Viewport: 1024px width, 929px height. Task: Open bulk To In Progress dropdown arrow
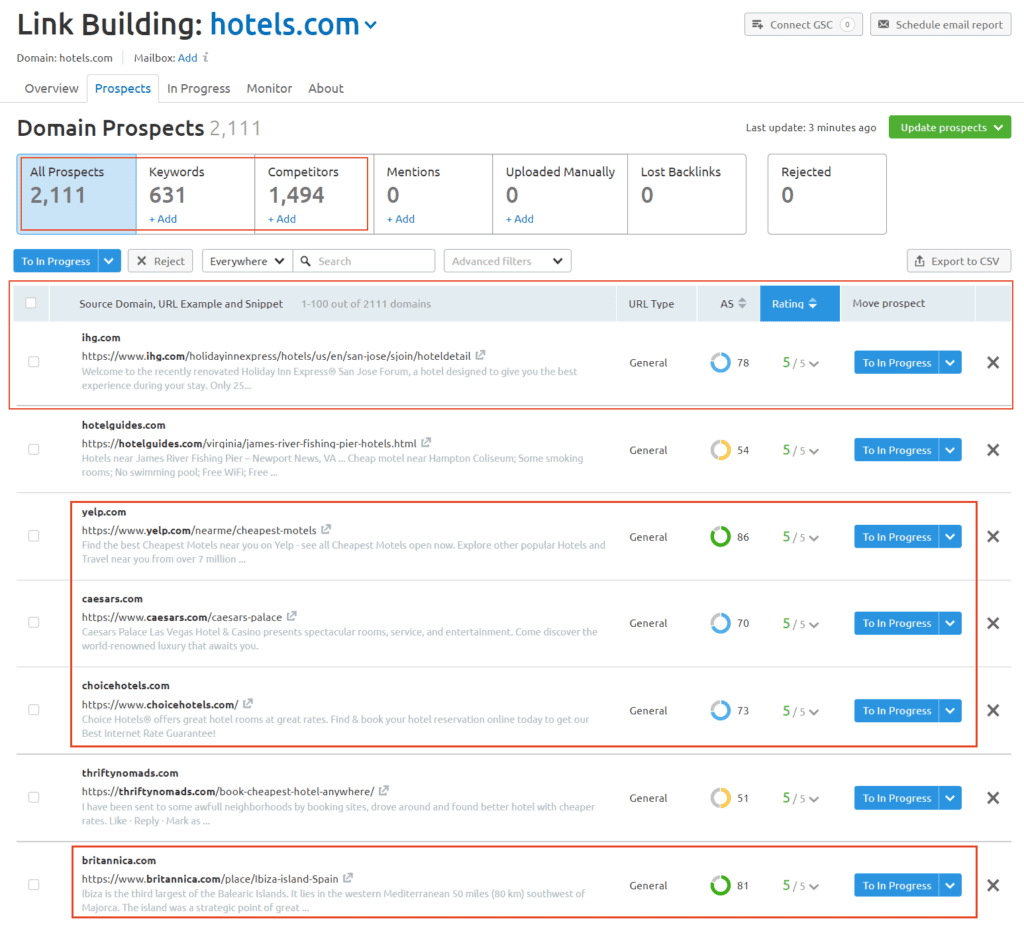point(109,261)
